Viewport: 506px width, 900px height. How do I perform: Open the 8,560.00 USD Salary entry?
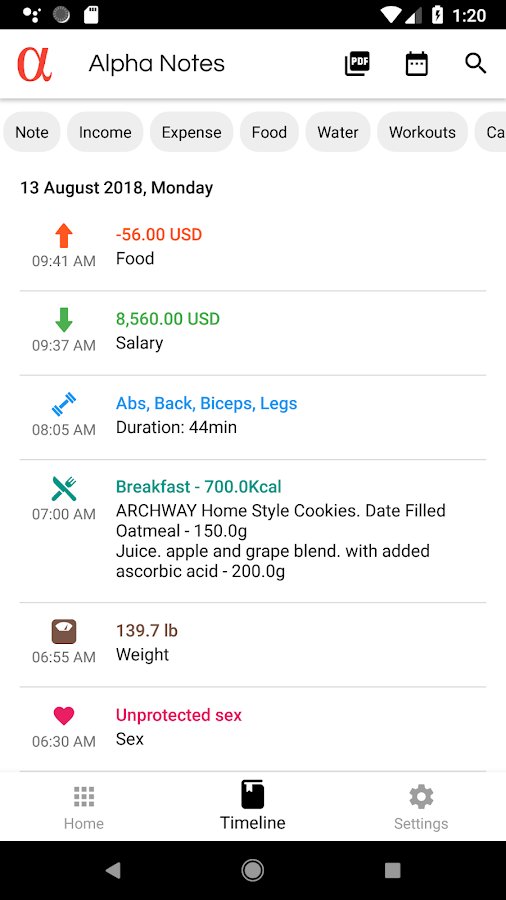coord(253,333)
